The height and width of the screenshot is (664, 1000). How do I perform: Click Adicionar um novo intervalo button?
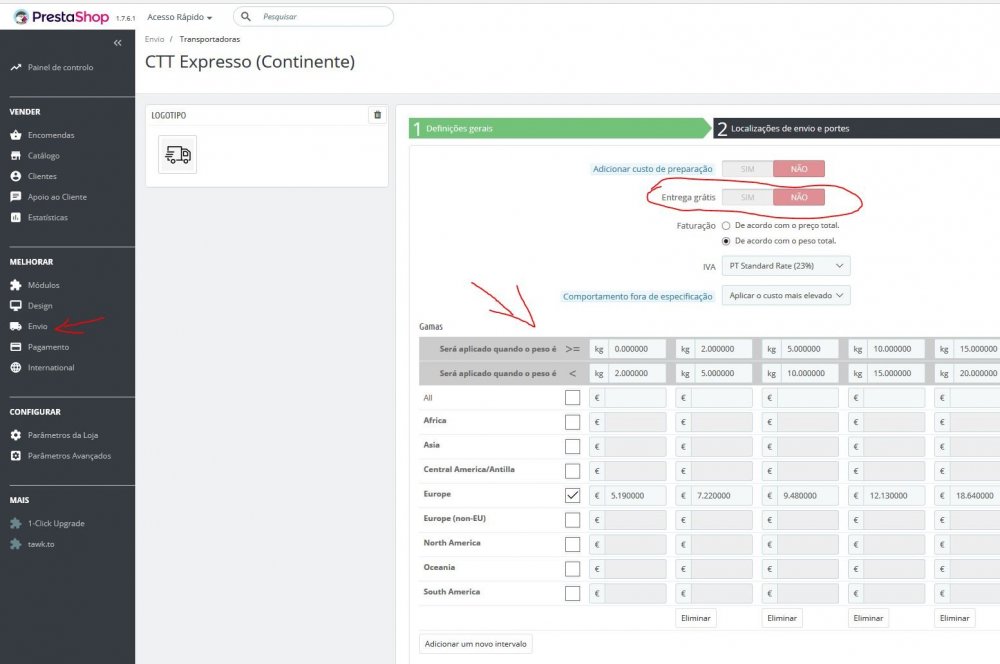pos(476,644)
